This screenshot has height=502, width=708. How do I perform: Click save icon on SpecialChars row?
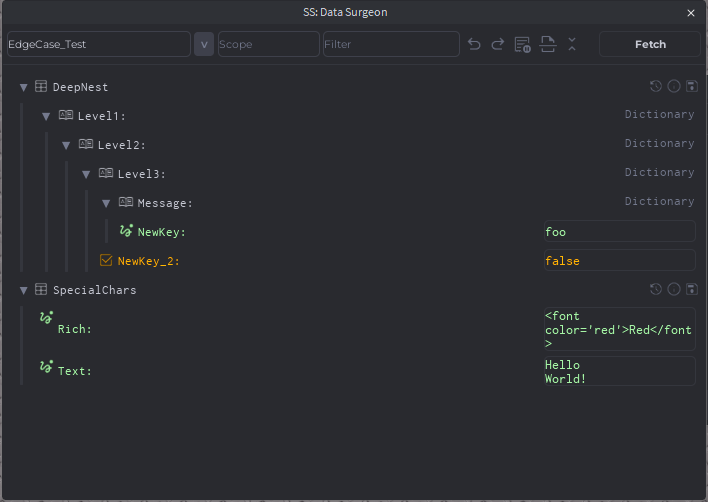pyautogui.click(x=692, y=289)
